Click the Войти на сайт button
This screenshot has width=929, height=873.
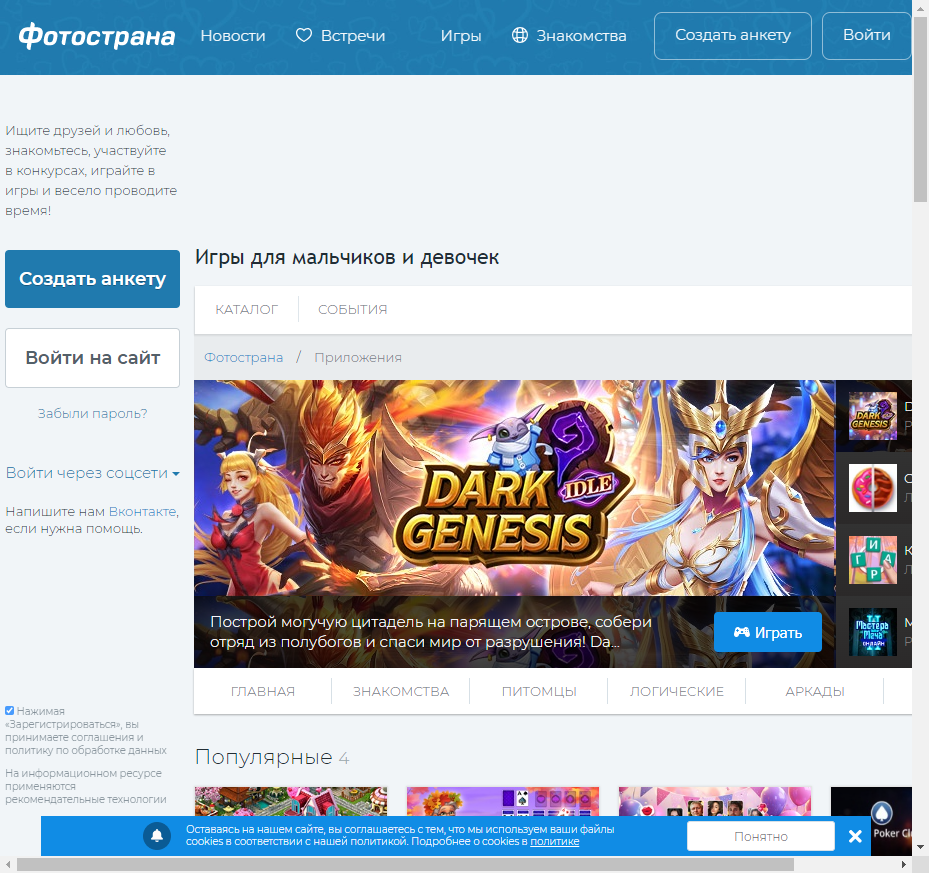coord(92,358)
